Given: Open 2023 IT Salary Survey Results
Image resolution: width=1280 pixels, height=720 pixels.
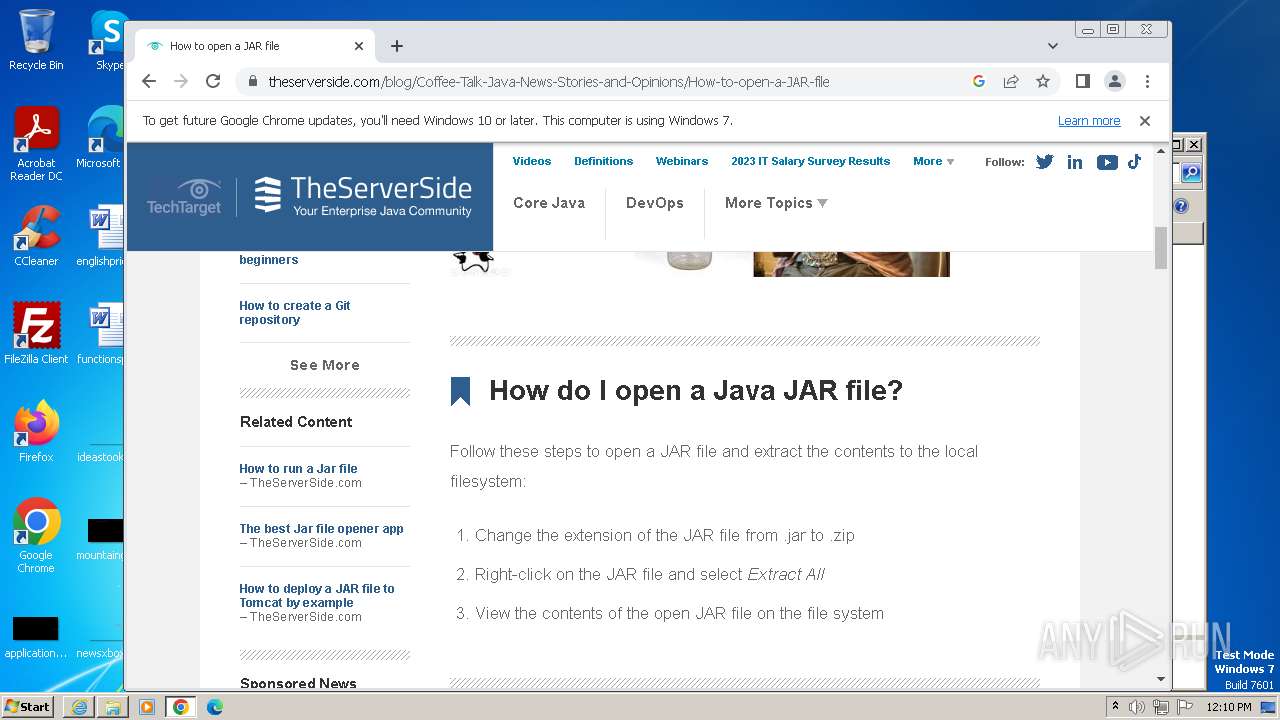Looking at the screenshot, I should (810, 161).
